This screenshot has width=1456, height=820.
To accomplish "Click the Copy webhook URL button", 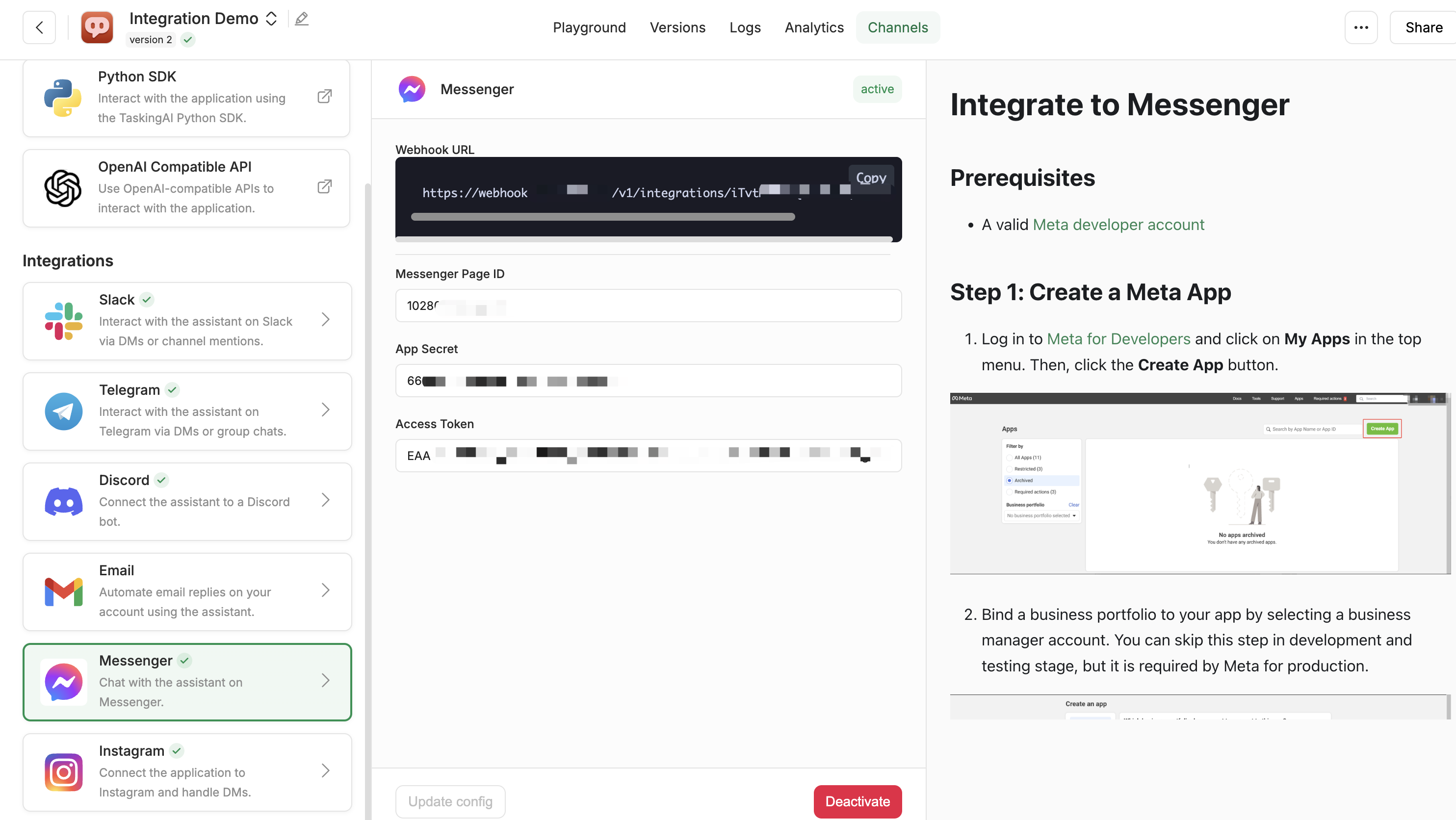I will coord(870,178).
